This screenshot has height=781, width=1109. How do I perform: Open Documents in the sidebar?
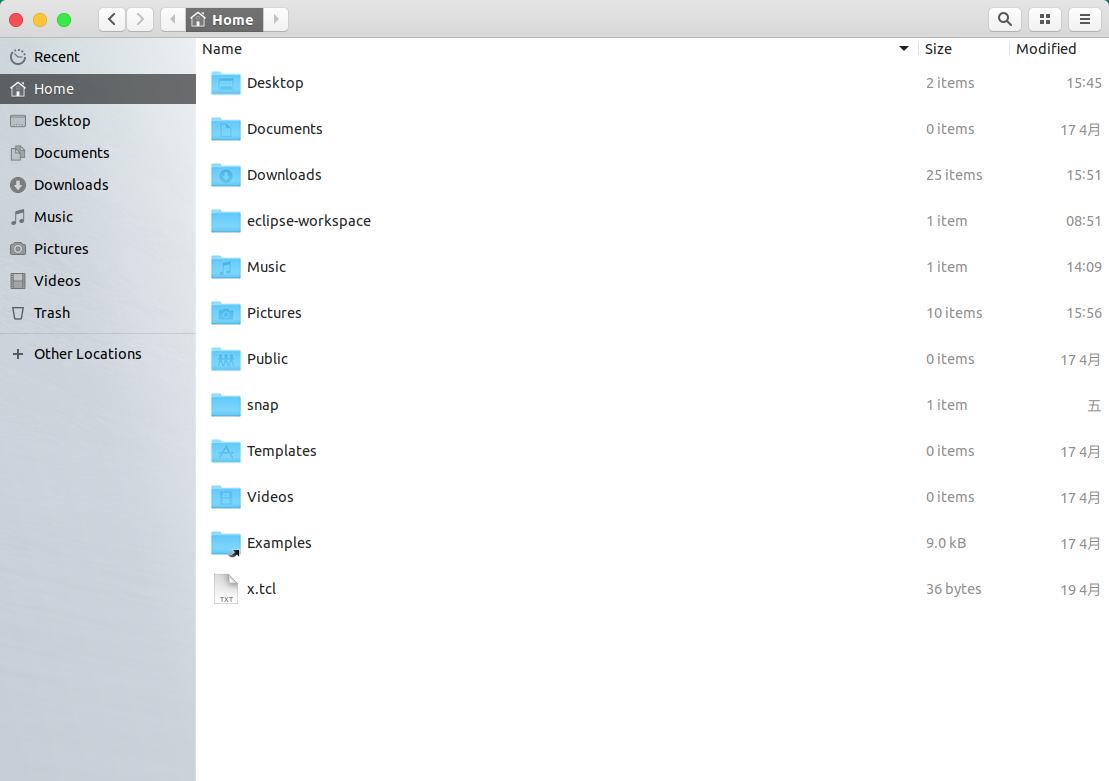(98, 153)
